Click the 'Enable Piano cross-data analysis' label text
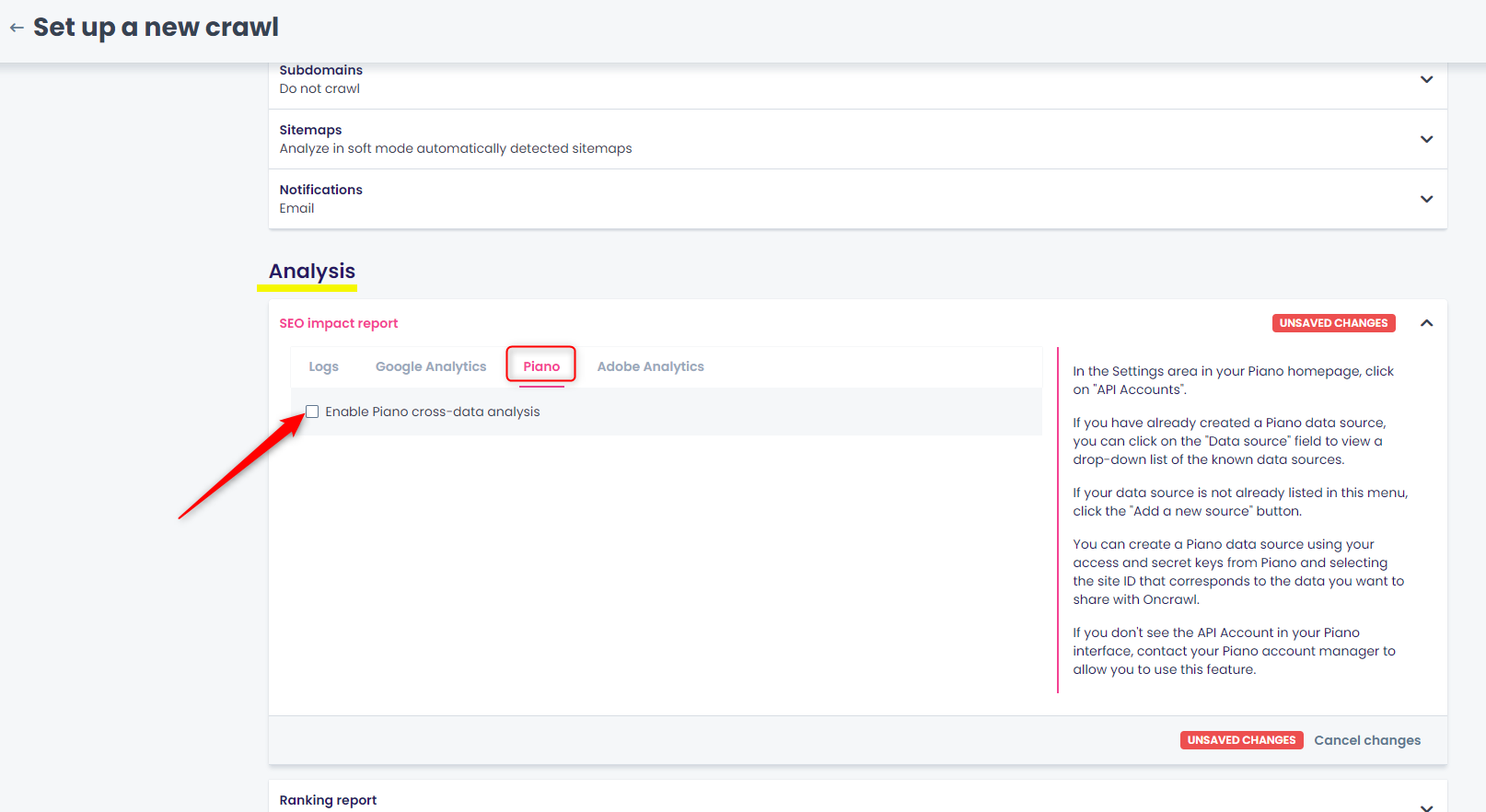The width and height of the screenshot is (1486, 812). [x=432, y=412]
